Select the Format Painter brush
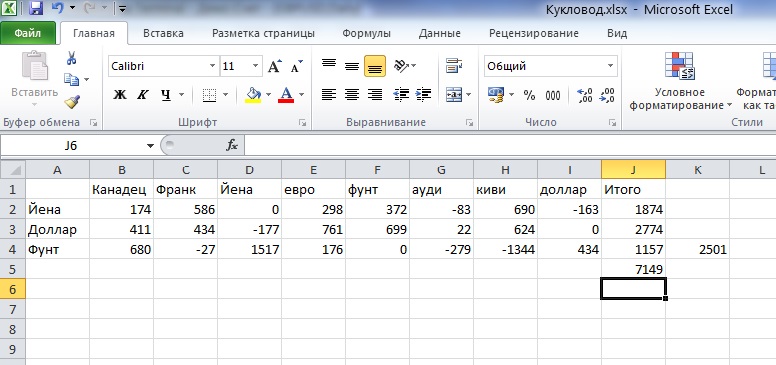Image resolution: width=776 pixels, height=365 pixels. pyautogui.click(x=72, y=102)
